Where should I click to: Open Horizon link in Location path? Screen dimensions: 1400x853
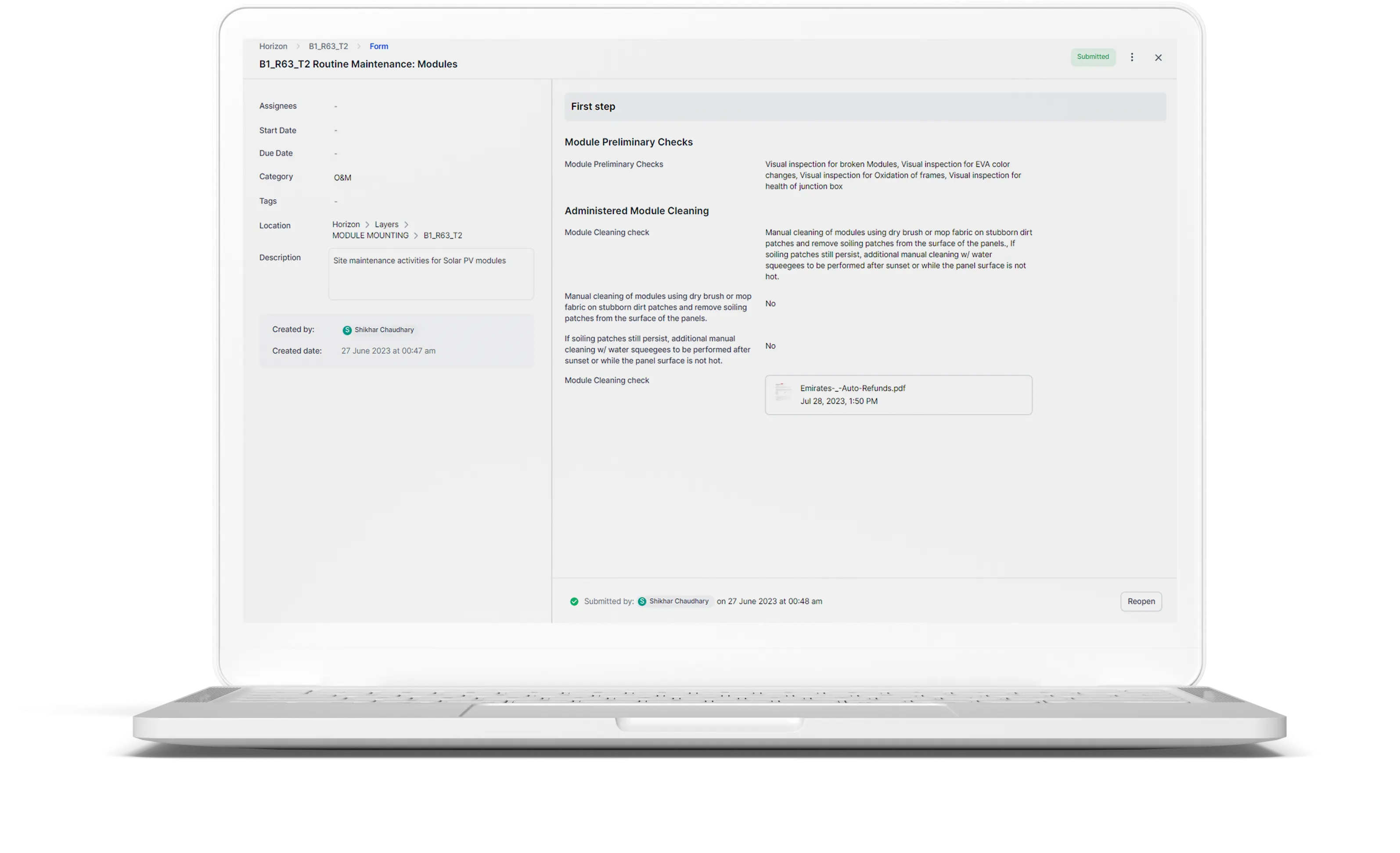[x=346, y=224]
